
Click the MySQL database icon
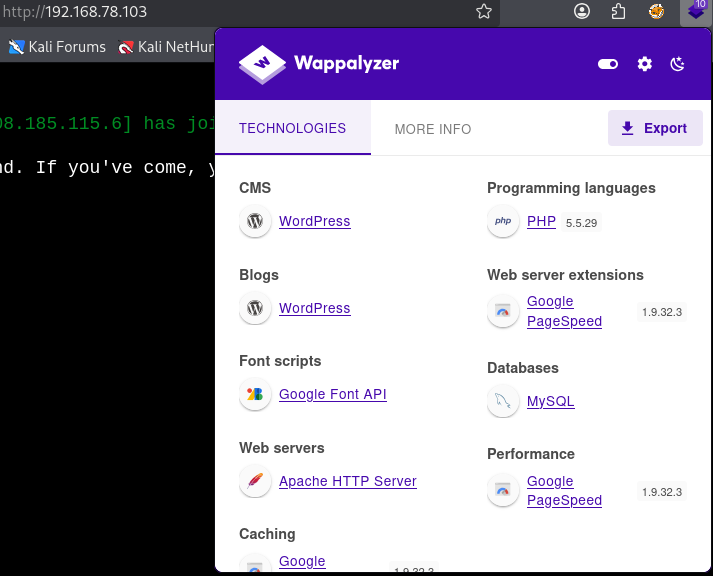click(x=503, y=402)
